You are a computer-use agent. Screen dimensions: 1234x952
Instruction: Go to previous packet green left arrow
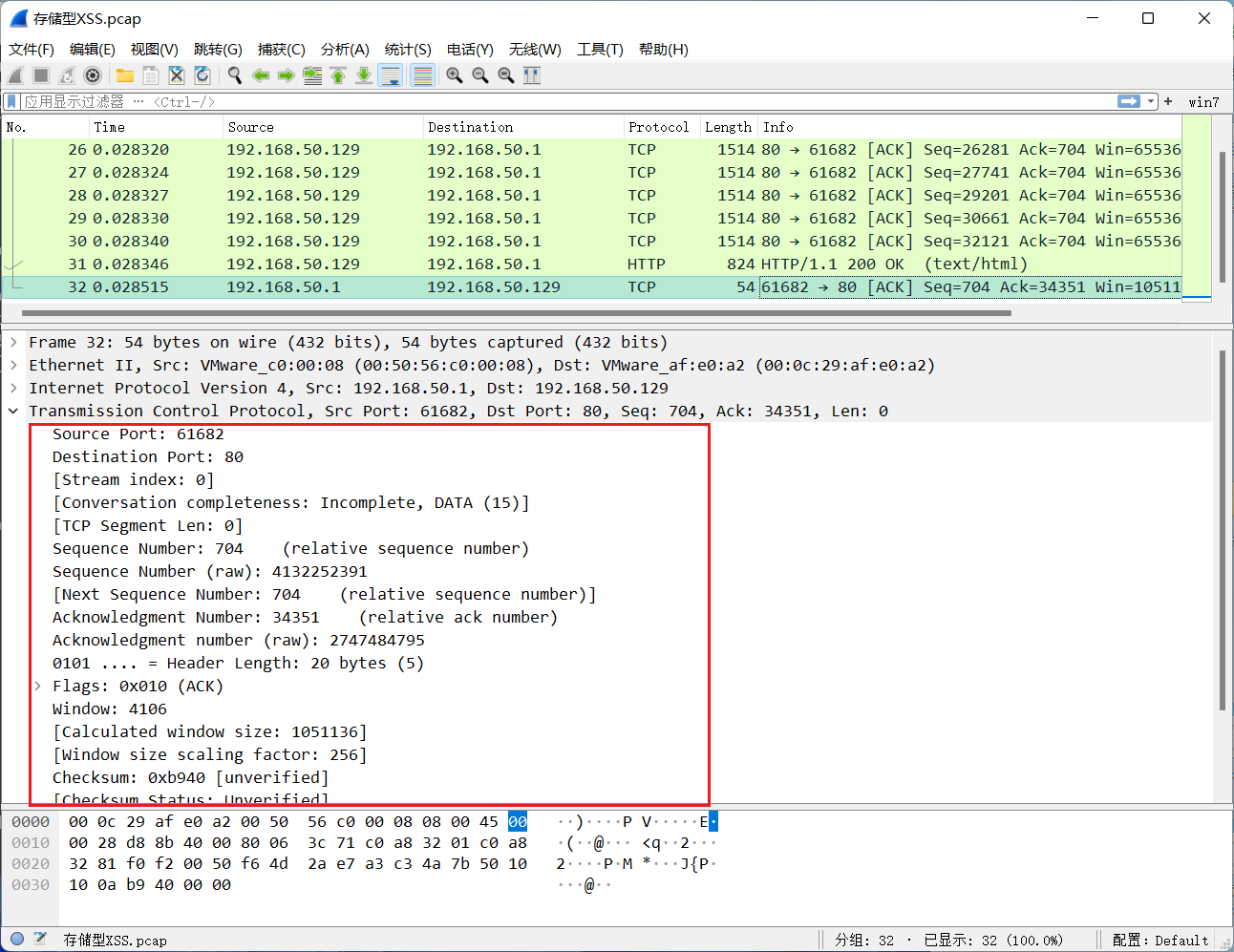coord(261,75)
